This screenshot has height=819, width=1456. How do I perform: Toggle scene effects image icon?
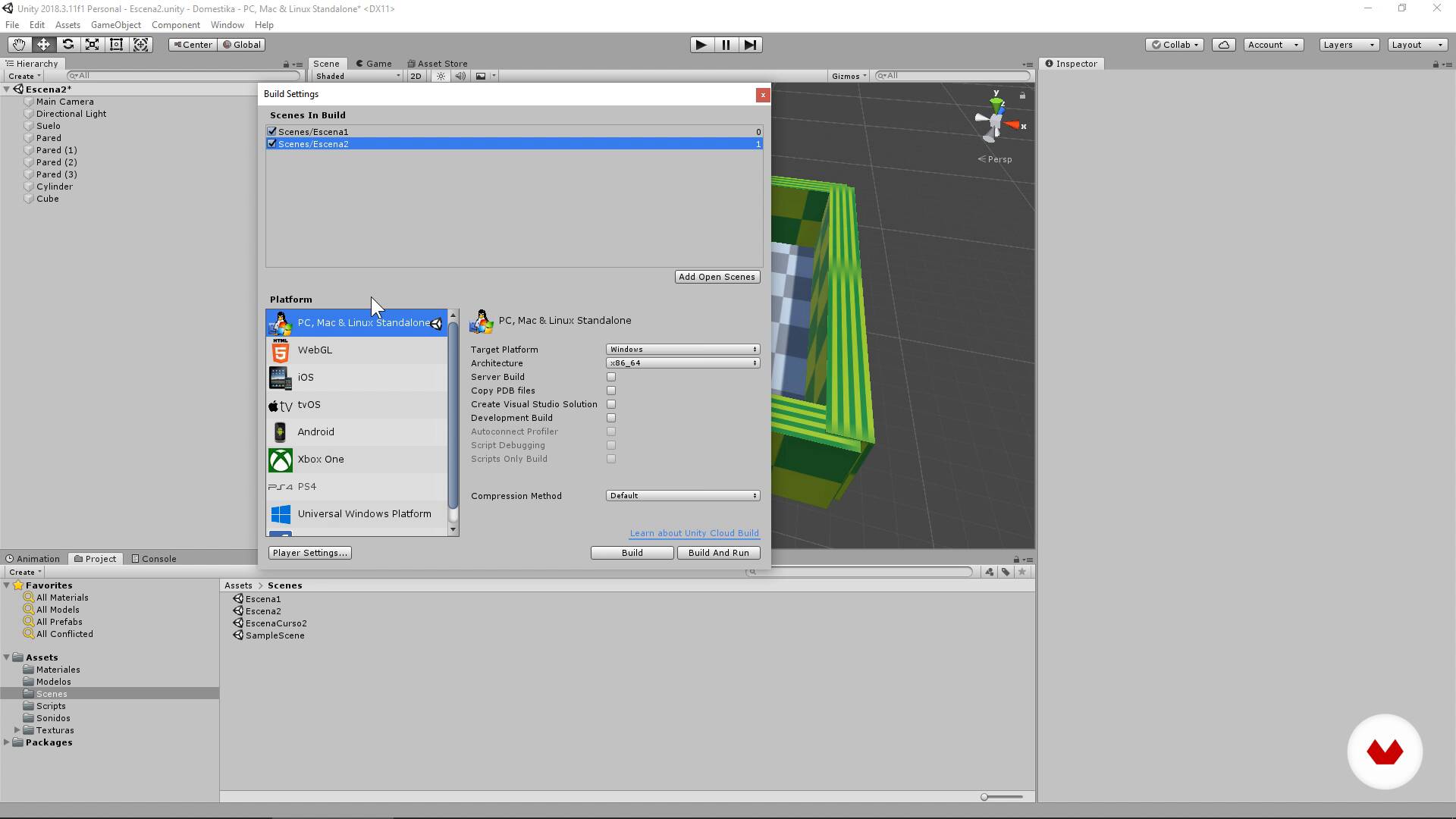coord(481,76)
